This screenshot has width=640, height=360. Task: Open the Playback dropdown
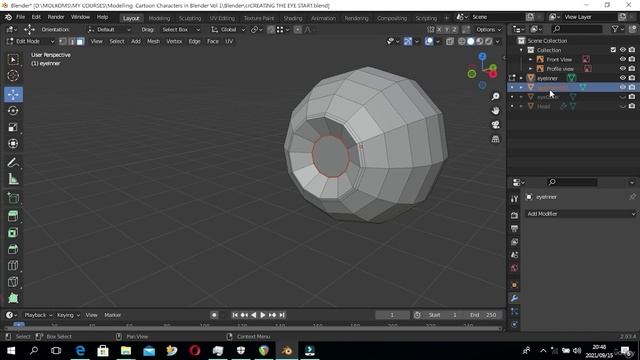(x=38, y=315)
